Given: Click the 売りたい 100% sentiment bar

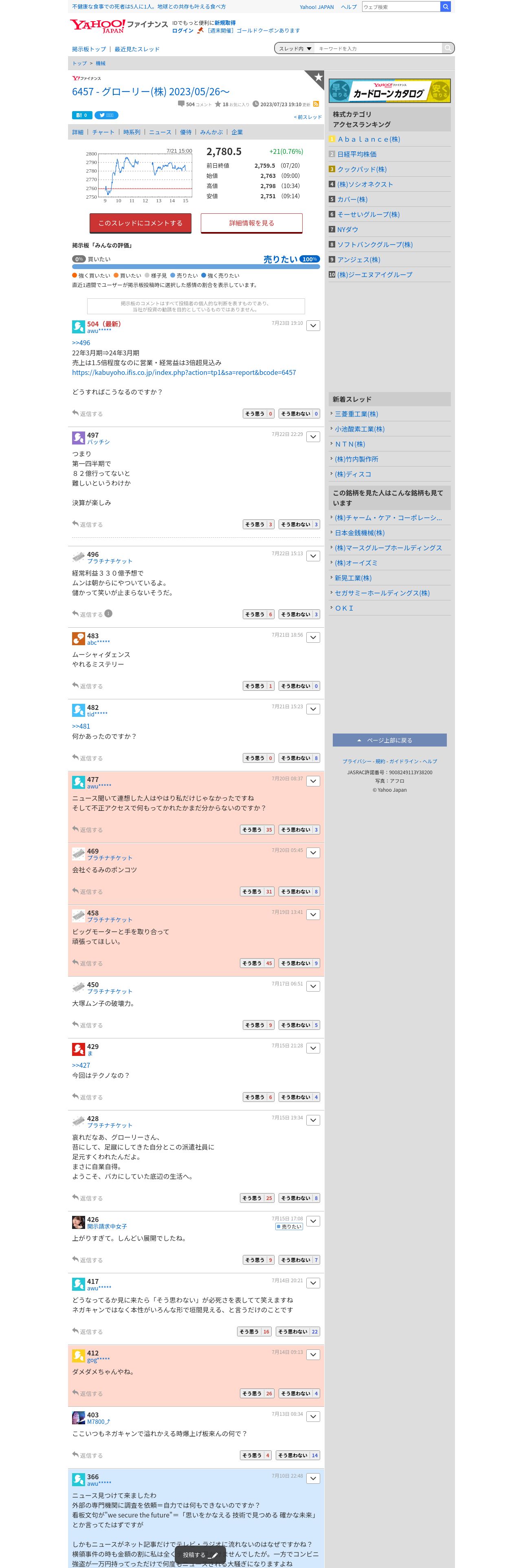Looking at the screenshot, I should 196,266.
